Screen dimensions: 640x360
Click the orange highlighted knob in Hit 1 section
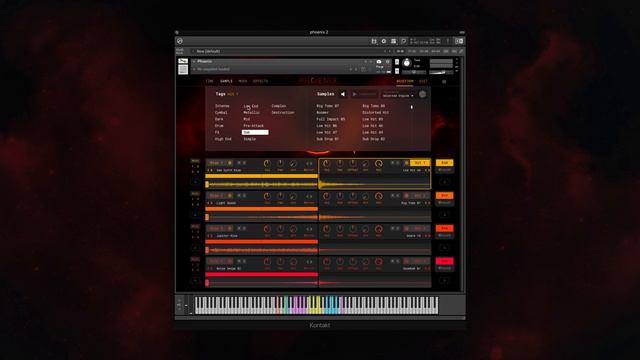[379, 163]
